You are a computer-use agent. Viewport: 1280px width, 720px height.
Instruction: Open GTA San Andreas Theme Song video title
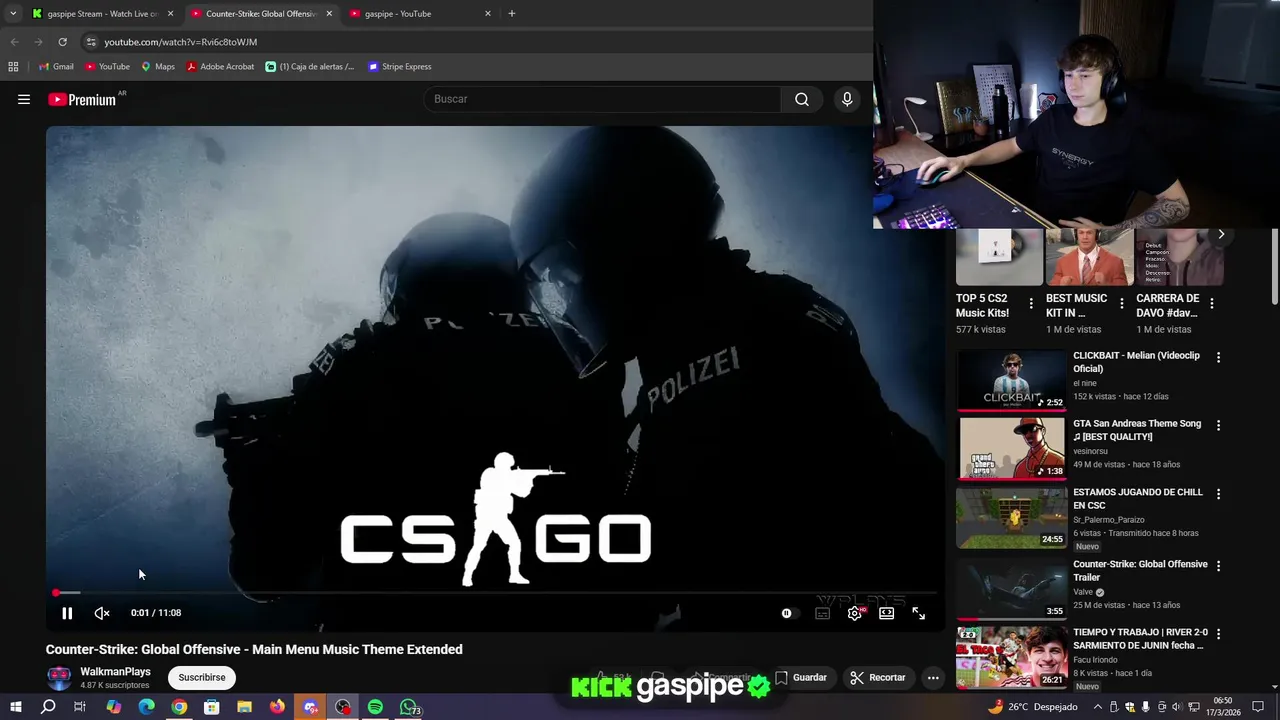1137,430
